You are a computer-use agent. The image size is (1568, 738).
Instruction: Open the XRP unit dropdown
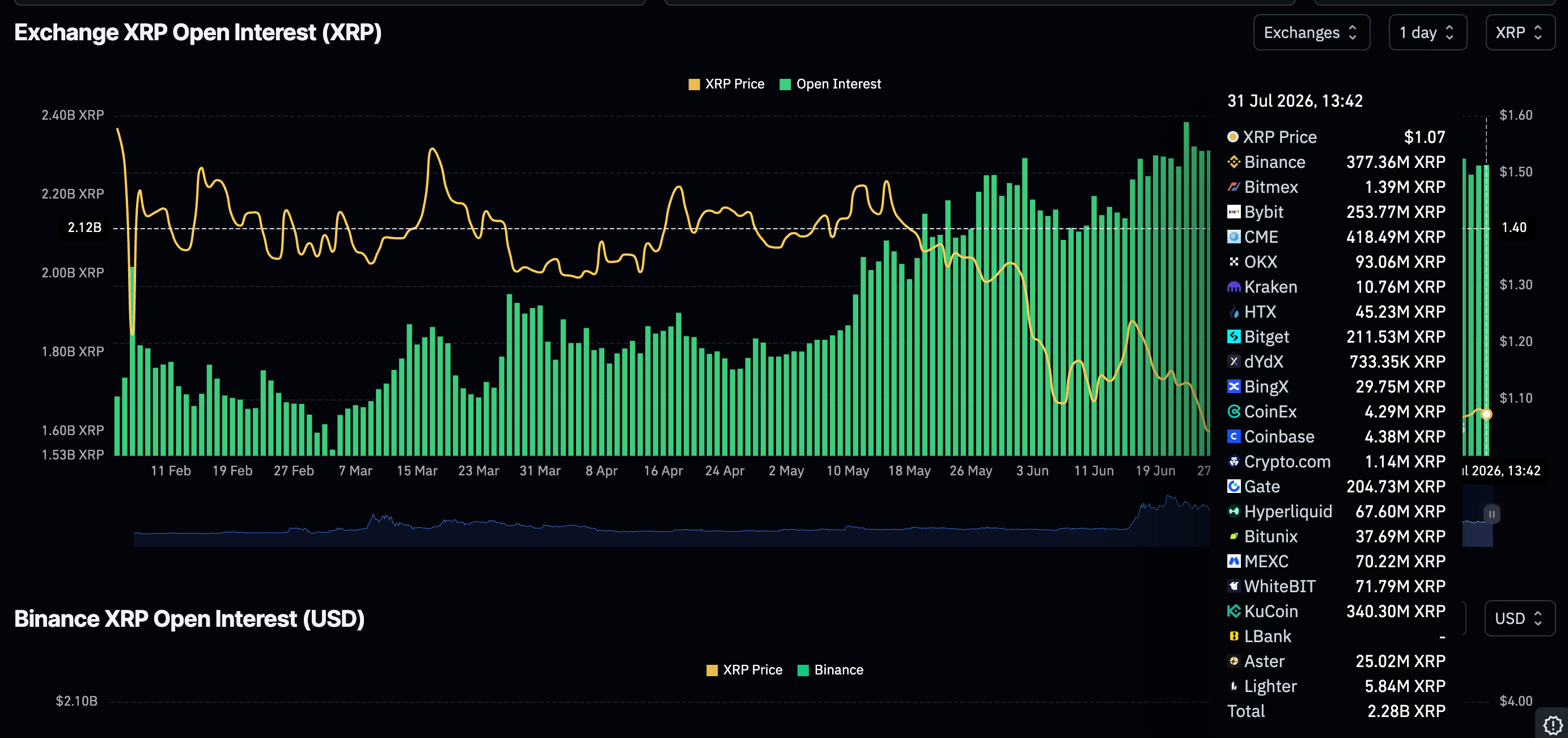pyautogui.click(x=1520, y=32)
